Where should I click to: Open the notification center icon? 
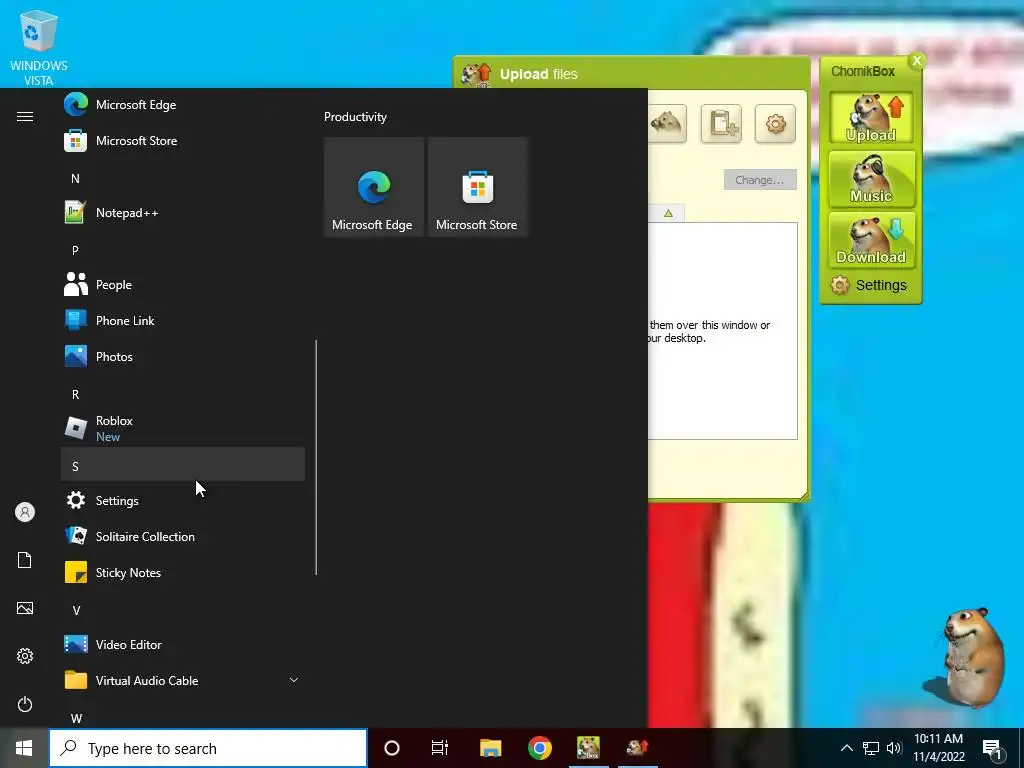pyautogui.click(x=992, y=748)
